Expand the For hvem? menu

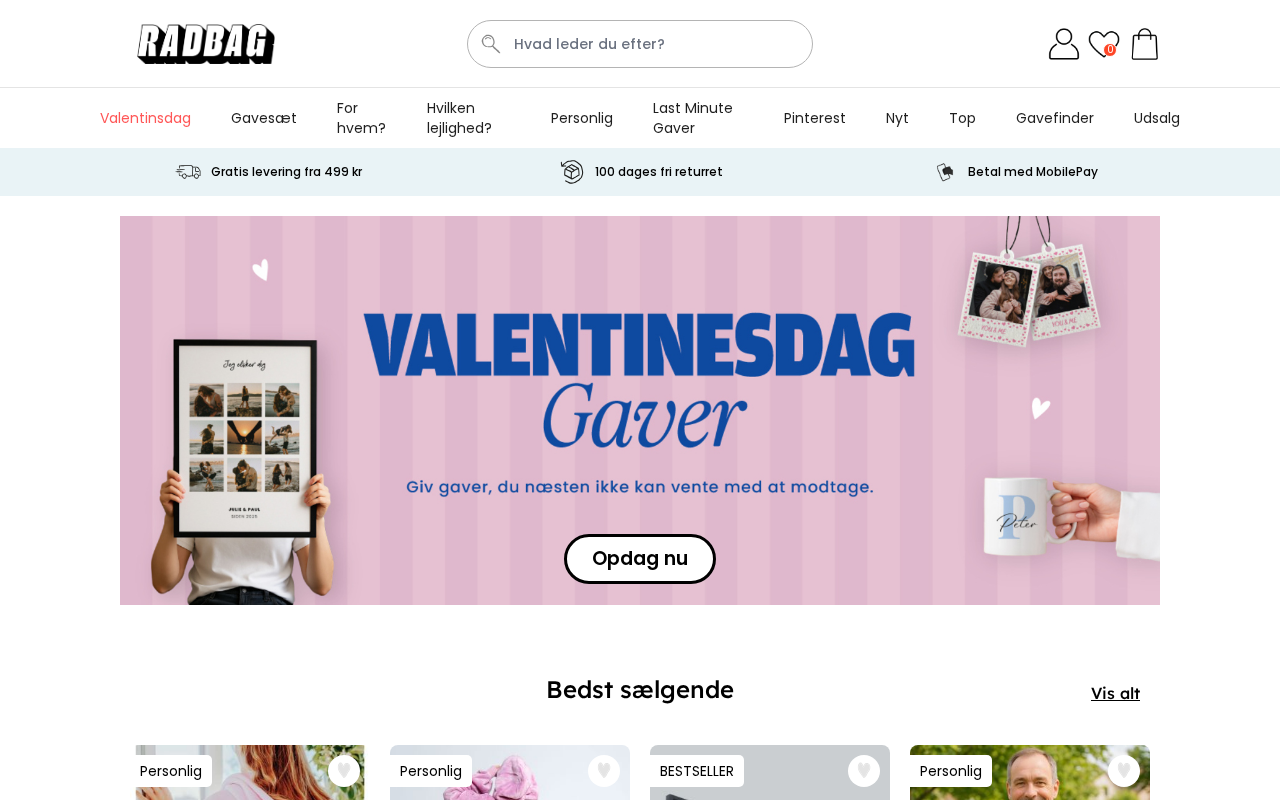pos(362,118)
